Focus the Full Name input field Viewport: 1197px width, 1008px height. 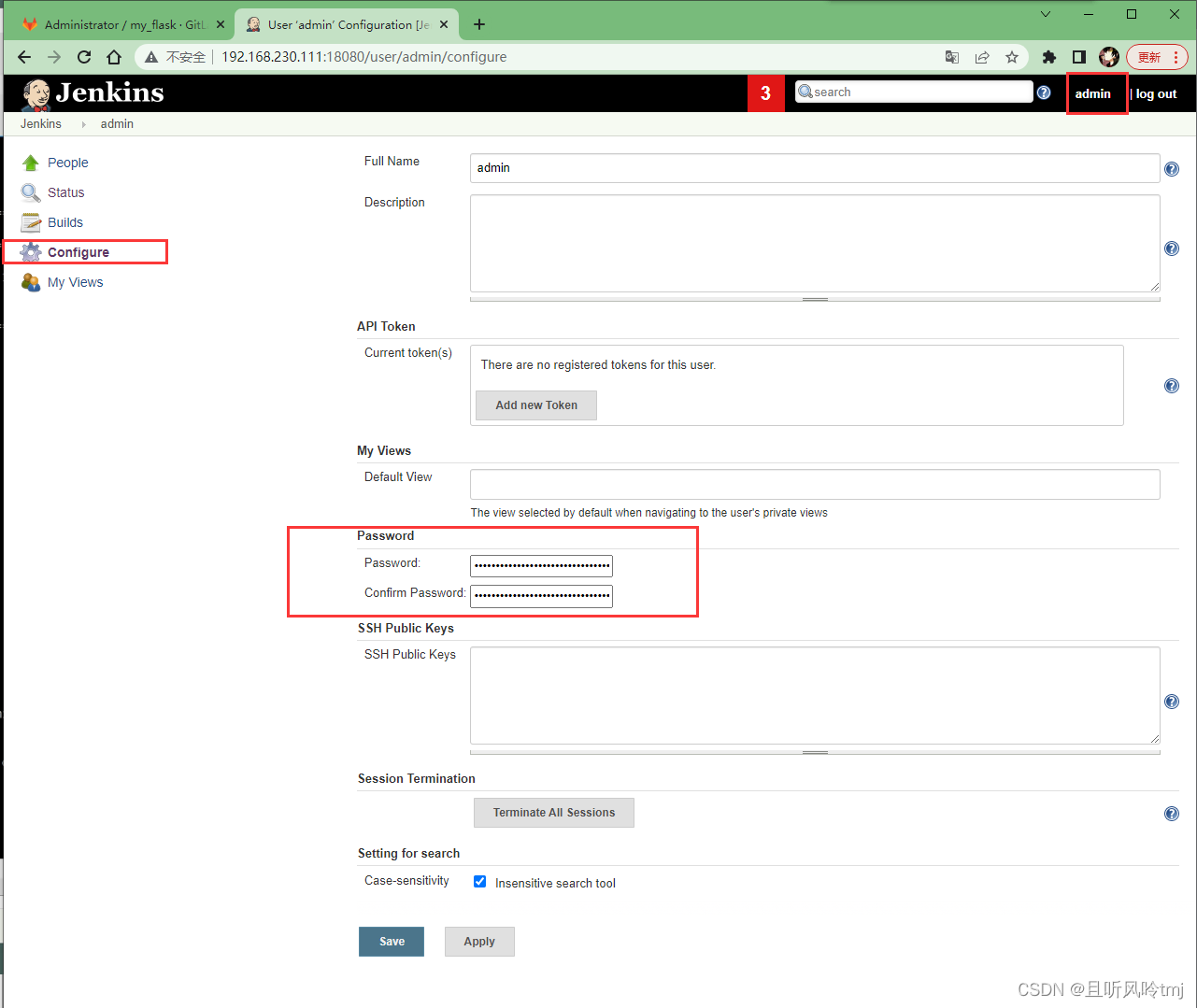815,168
